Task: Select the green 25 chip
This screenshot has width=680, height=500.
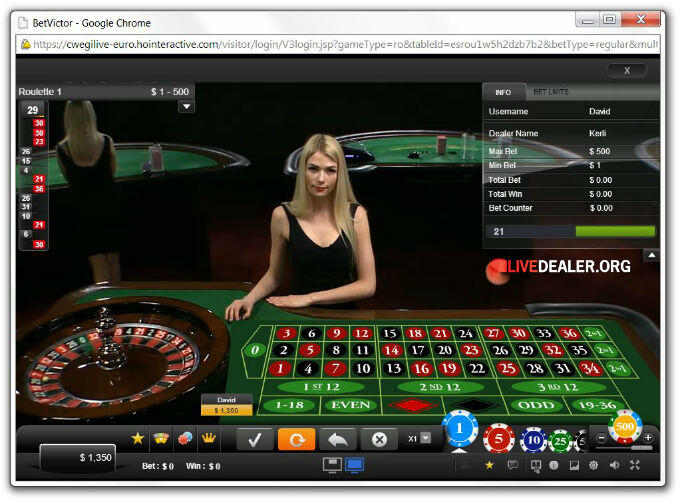Action: point(560,441)
